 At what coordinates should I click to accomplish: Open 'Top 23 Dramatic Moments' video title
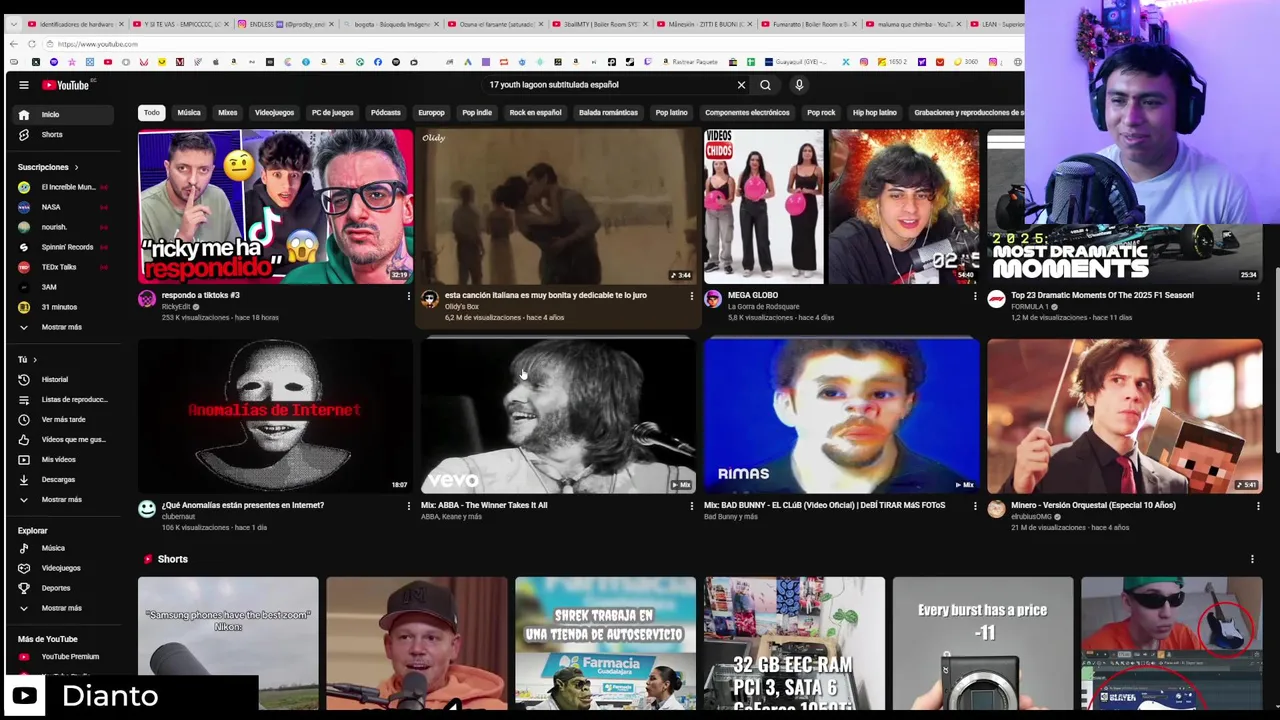click(x=1102, y=296)
